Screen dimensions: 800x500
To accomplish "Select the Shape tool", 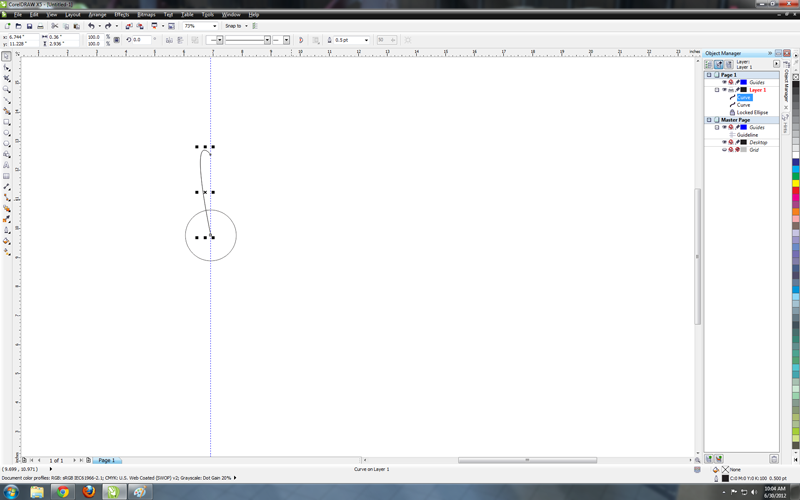I will [6, 67].
